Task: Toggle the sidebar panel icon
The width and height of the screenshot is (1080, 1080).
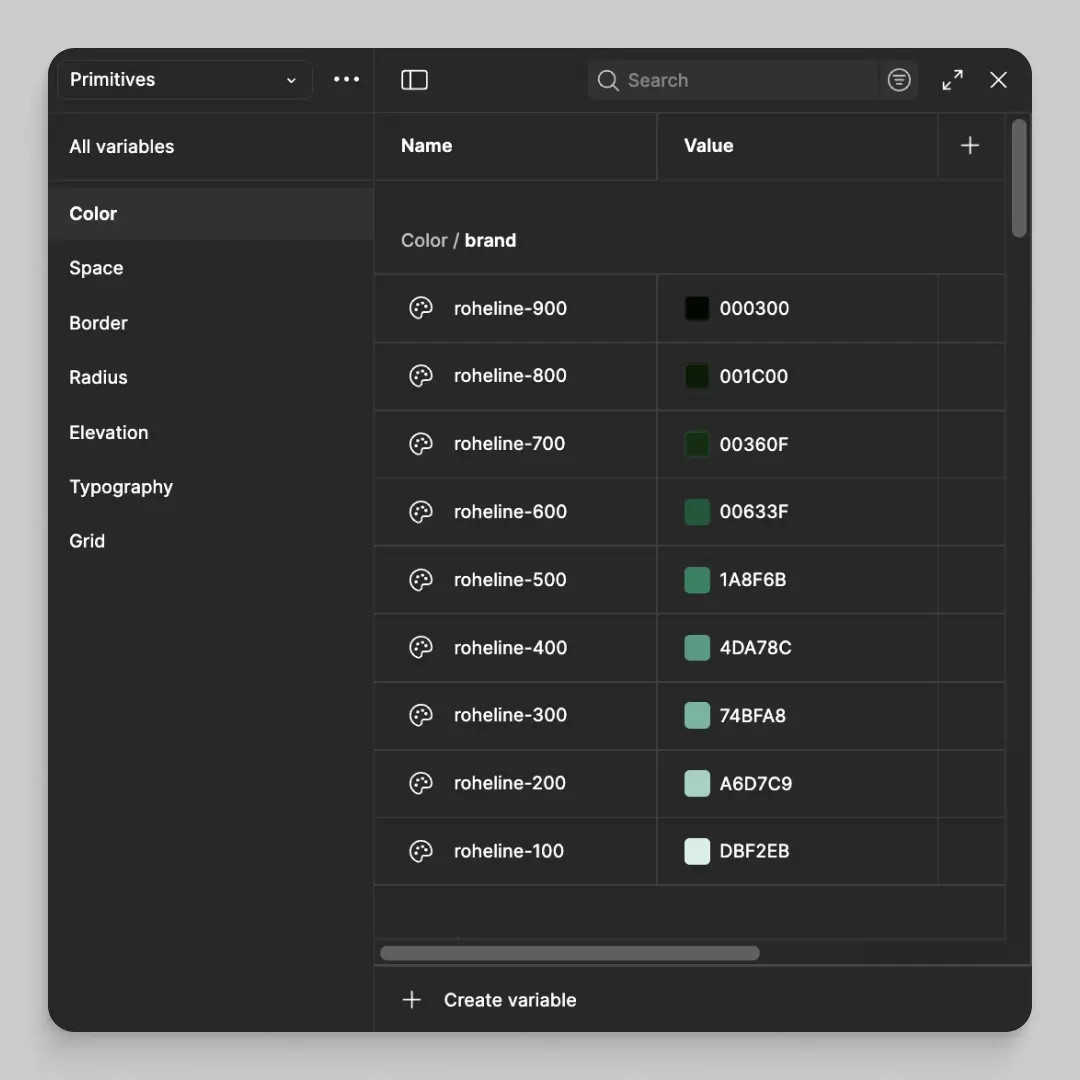Action: pyautogui.click(x=414, y=80)
